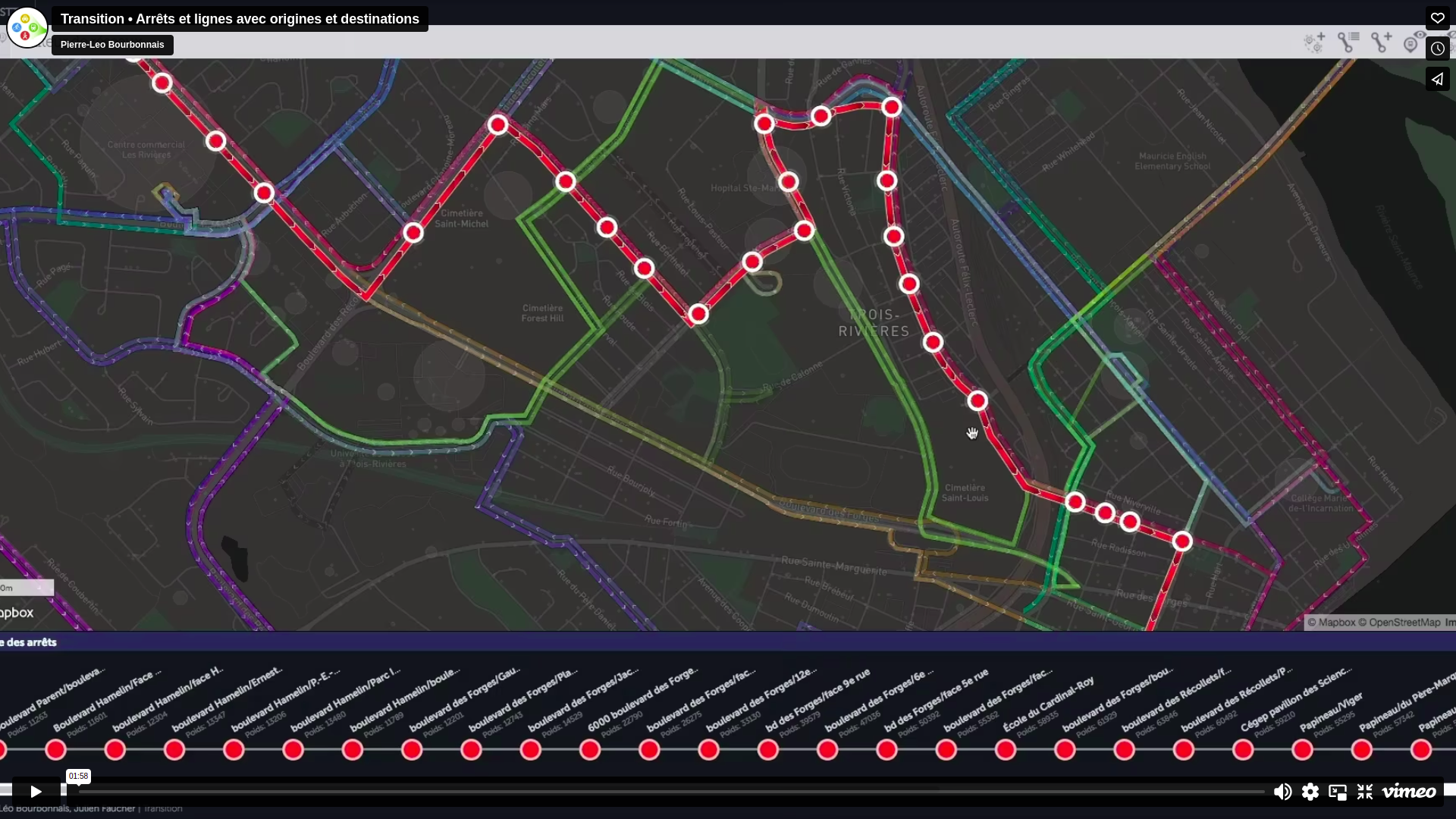
Task: Enable picture-in-picture mode
Action: pos(1338,792)
